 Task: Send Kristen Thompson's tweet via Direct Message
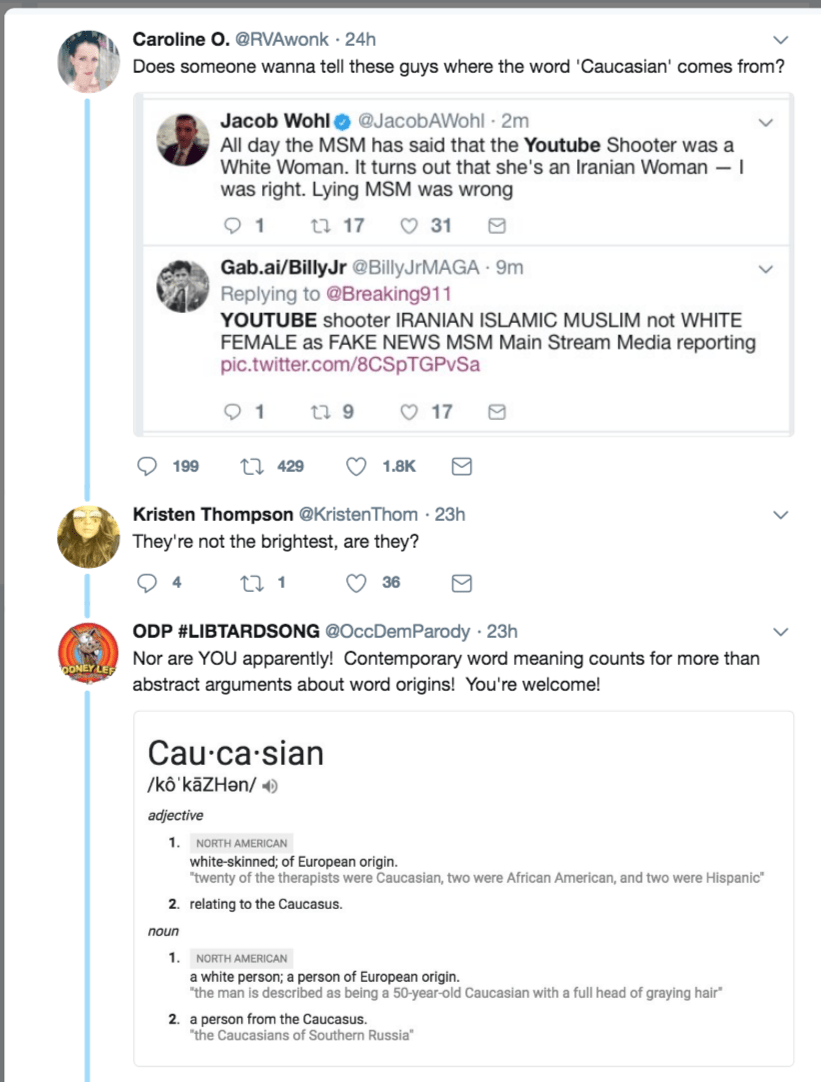coord(461,582)
